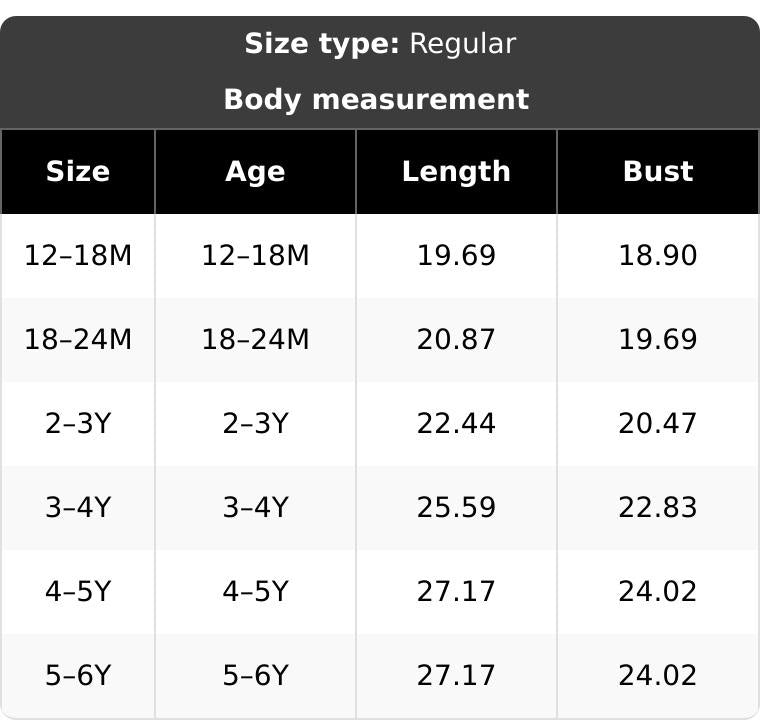The width and height of the screenshot is (760, 720).
Task: Click the Bust column header
Action: point(658,172)
